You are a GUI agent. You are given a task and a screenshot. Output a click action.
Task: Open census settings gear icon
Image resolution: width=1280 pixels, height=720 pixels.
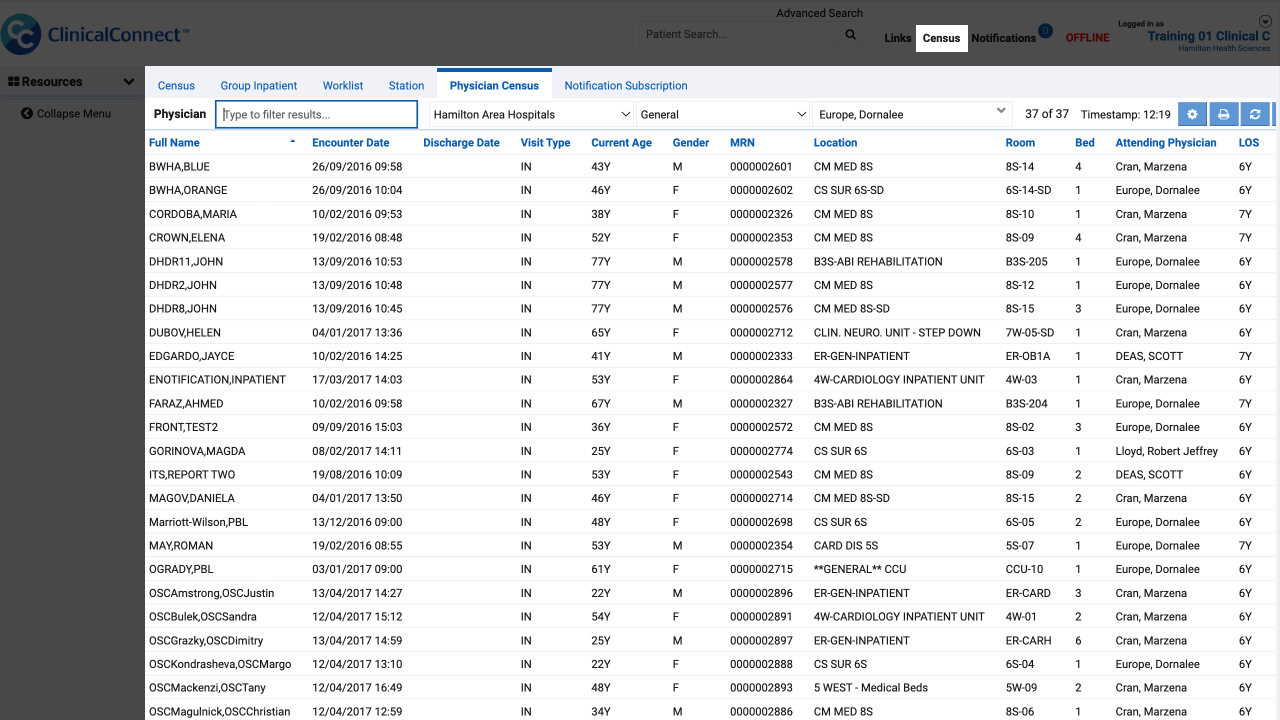[1192, 114]
